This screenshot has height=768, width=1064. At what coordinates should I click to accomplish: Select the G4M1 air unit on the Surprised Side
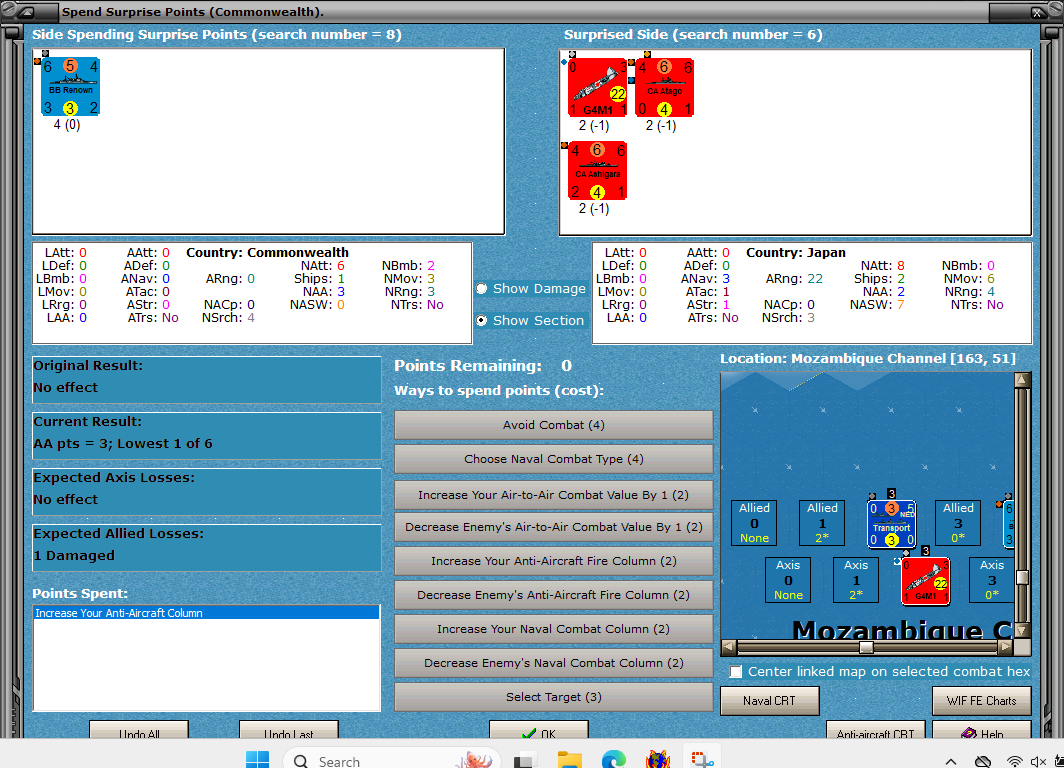[x=596, y=86]
